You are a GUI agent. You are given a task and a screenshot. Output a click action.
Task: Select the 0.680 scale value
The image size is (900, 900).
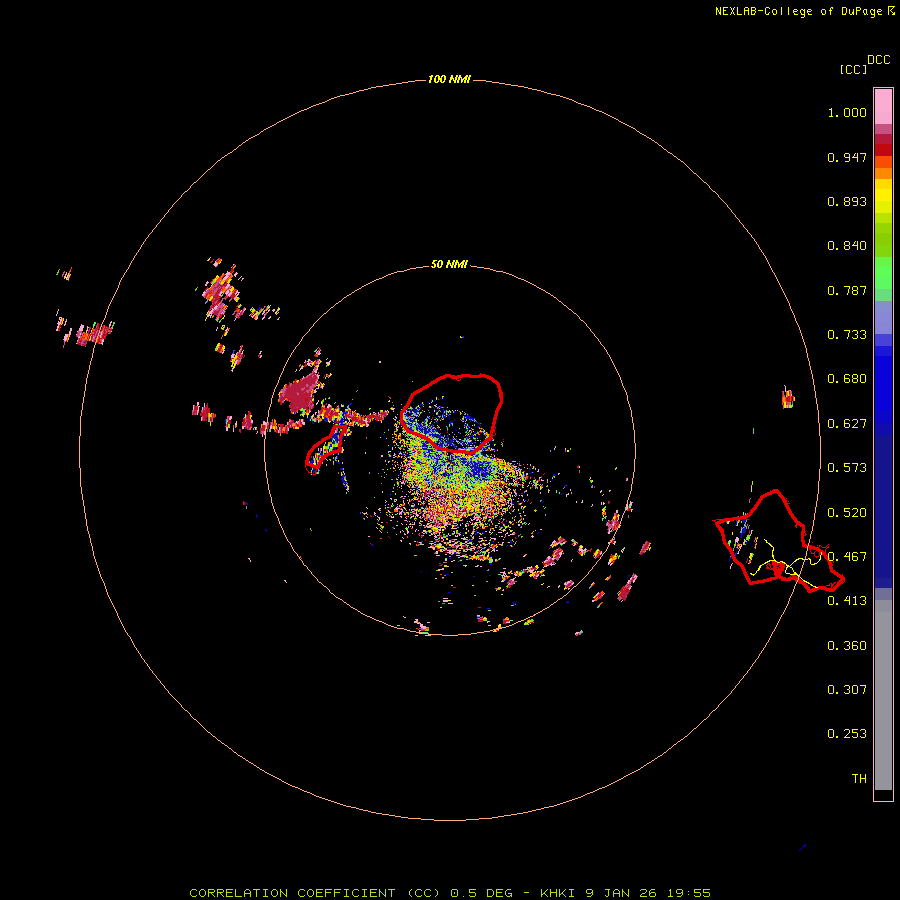847,379
